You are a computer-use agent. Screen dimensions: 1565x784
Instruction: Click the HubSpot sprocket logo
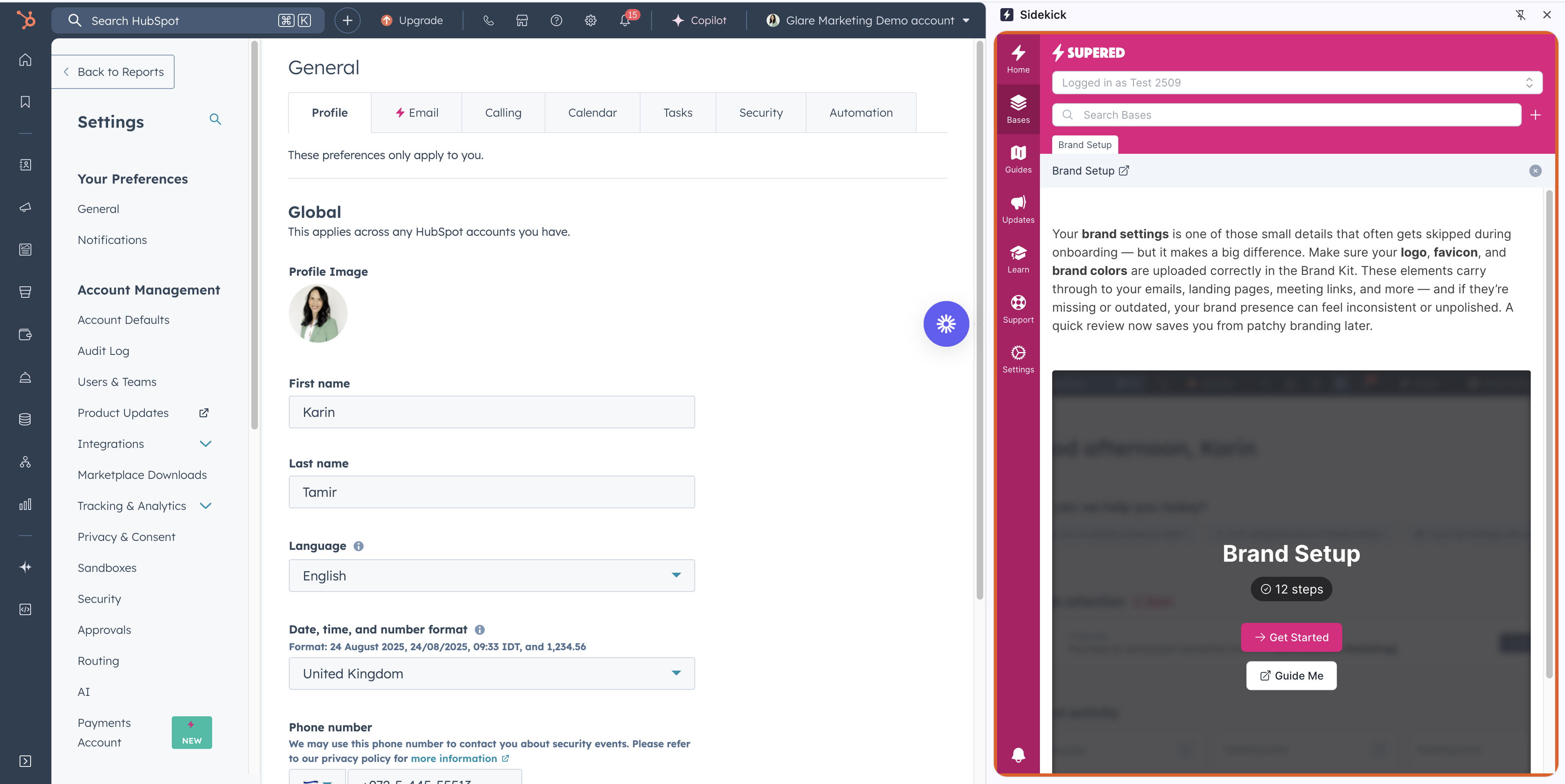coord(26,20)
